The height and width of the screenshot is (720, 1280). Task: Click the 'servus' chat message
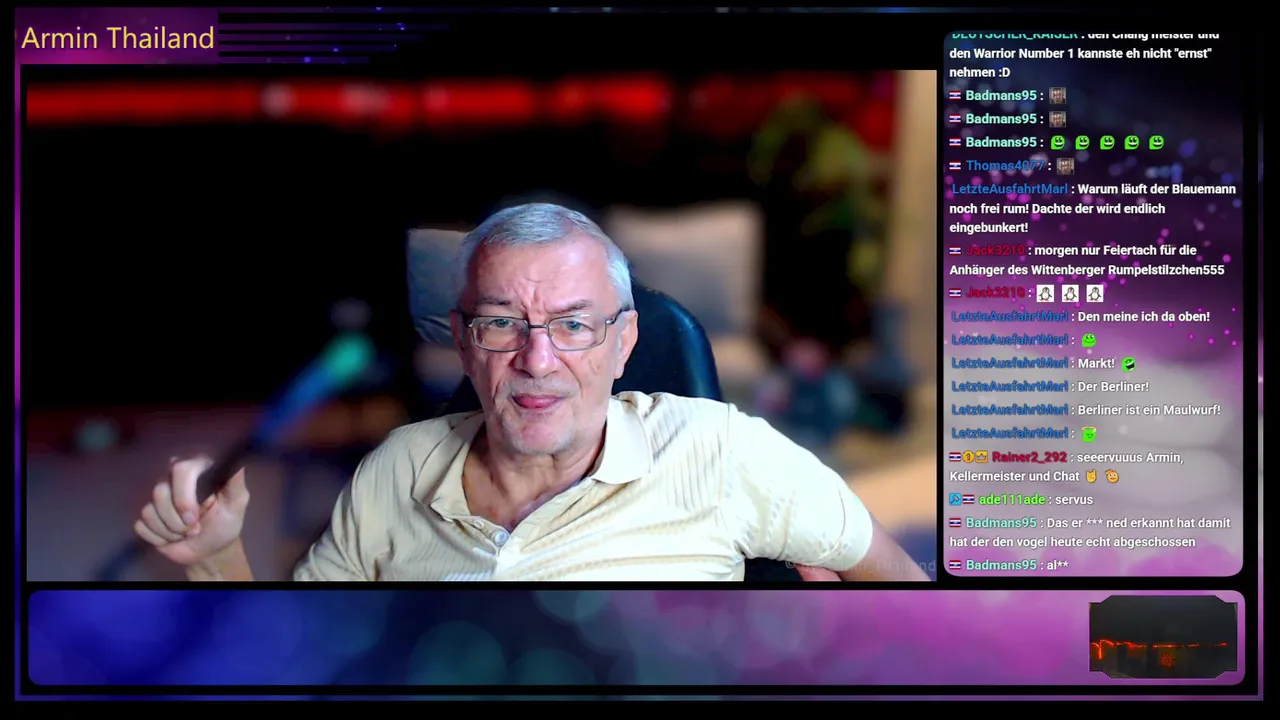coord(1074,499)
